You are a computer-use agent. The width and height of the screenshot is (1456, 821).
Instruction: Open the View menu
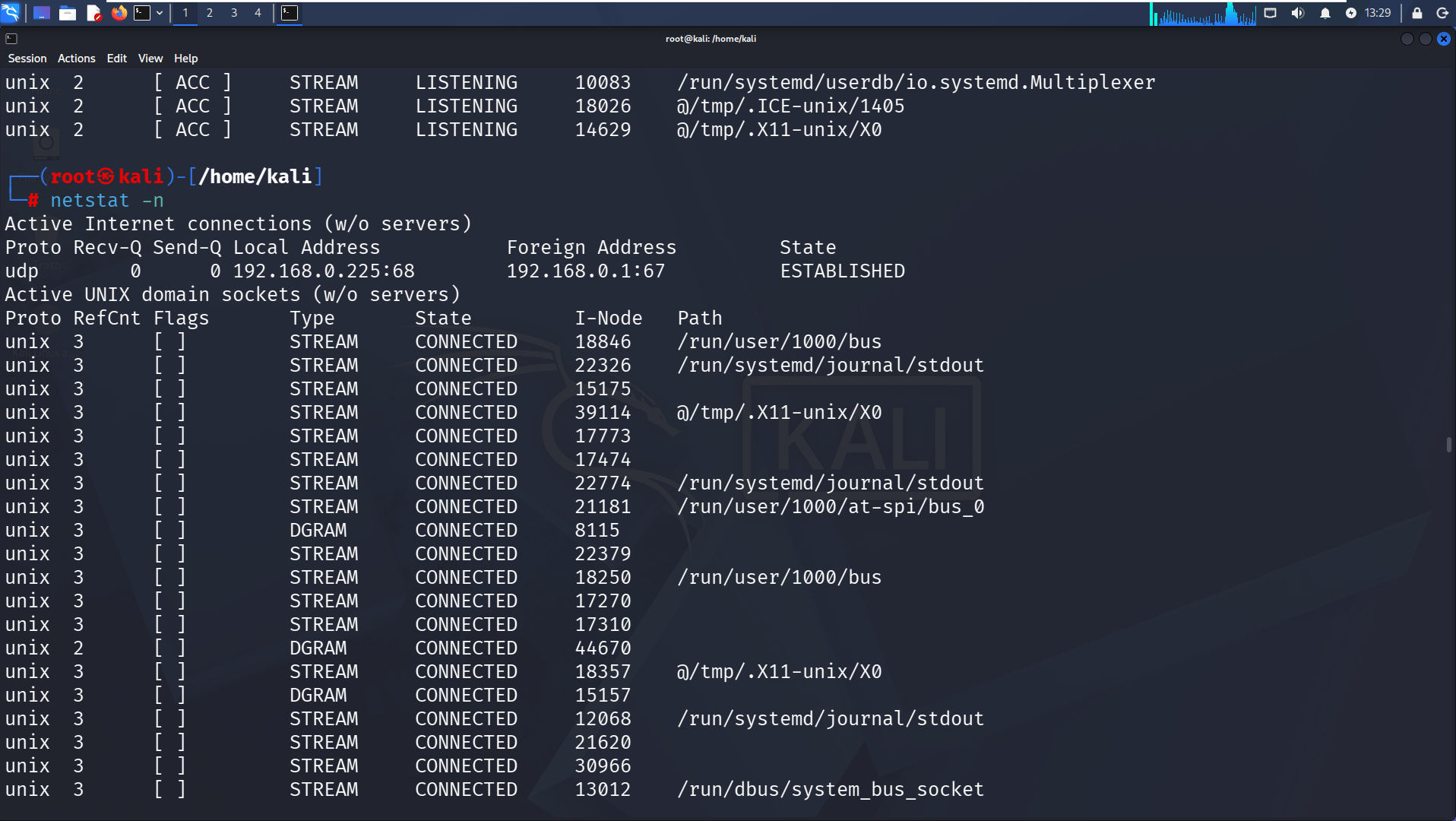click(x=150, y=59)
